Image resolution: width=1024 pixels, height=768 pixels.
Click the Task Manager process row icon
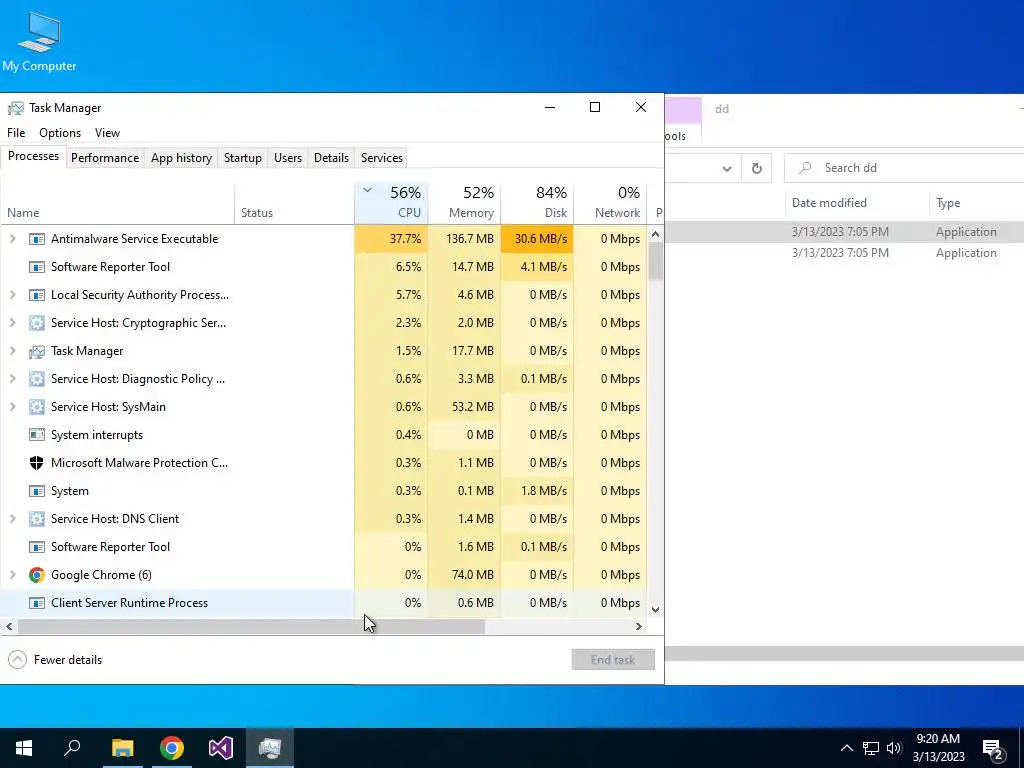[x=37, y=351]
